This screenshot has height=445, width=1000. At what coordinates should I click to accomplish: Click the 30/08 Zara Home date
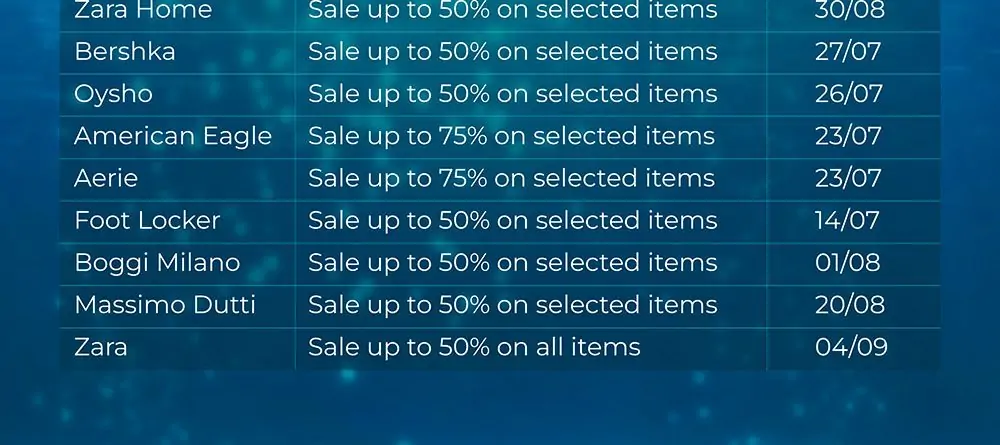pos(849,10)
